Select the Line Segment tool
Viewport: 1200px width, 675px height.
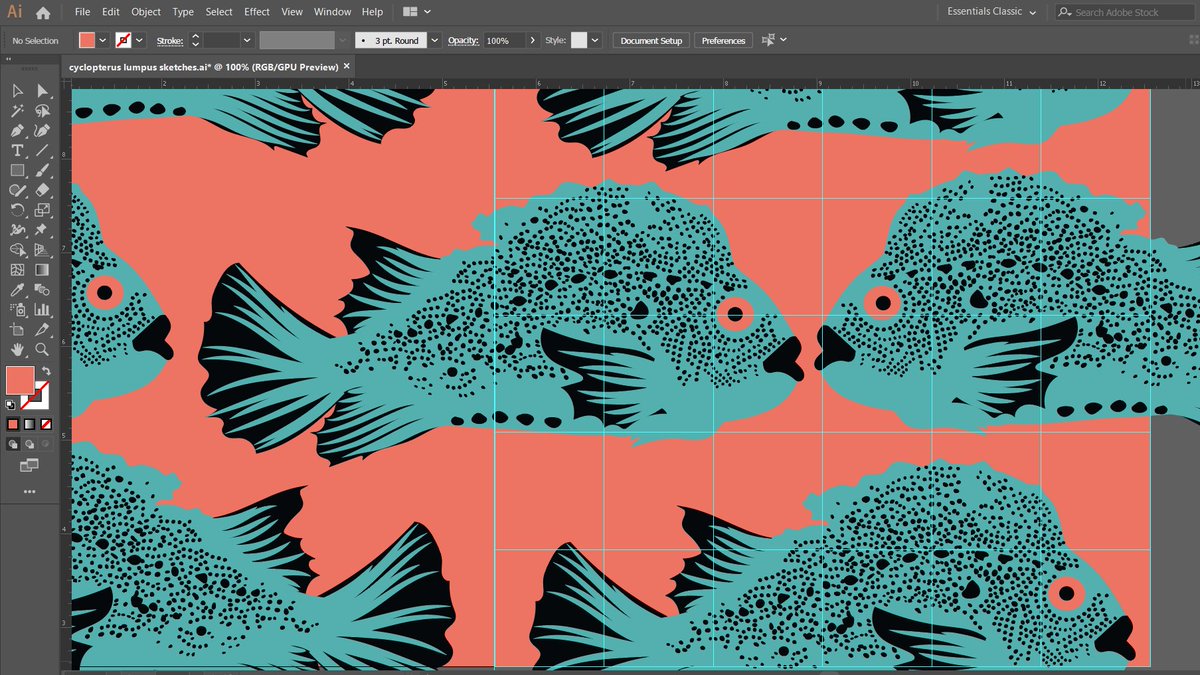click(42, 151)
